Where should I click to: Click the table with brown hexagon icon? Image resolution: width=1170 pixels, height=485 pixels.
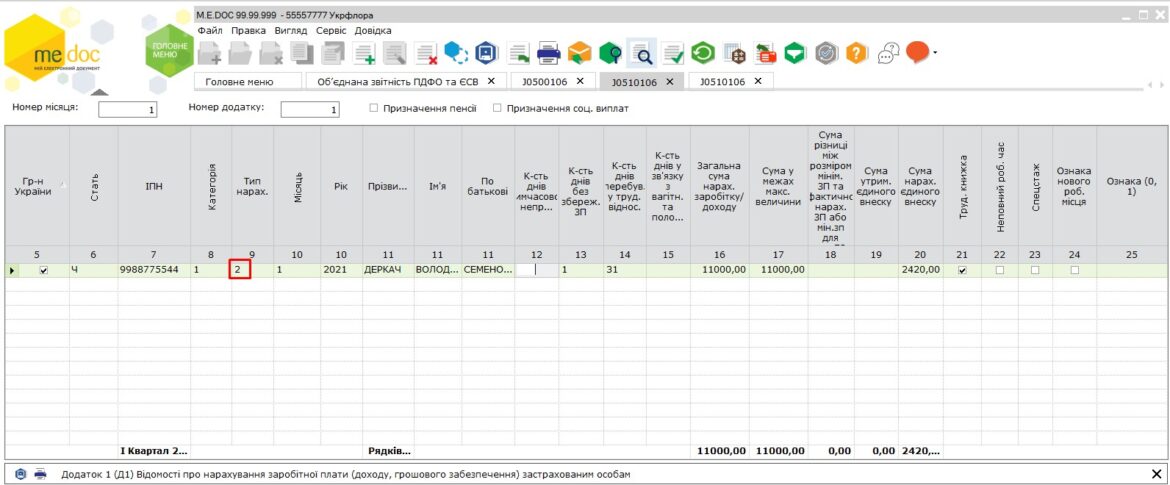click(734, 53)
